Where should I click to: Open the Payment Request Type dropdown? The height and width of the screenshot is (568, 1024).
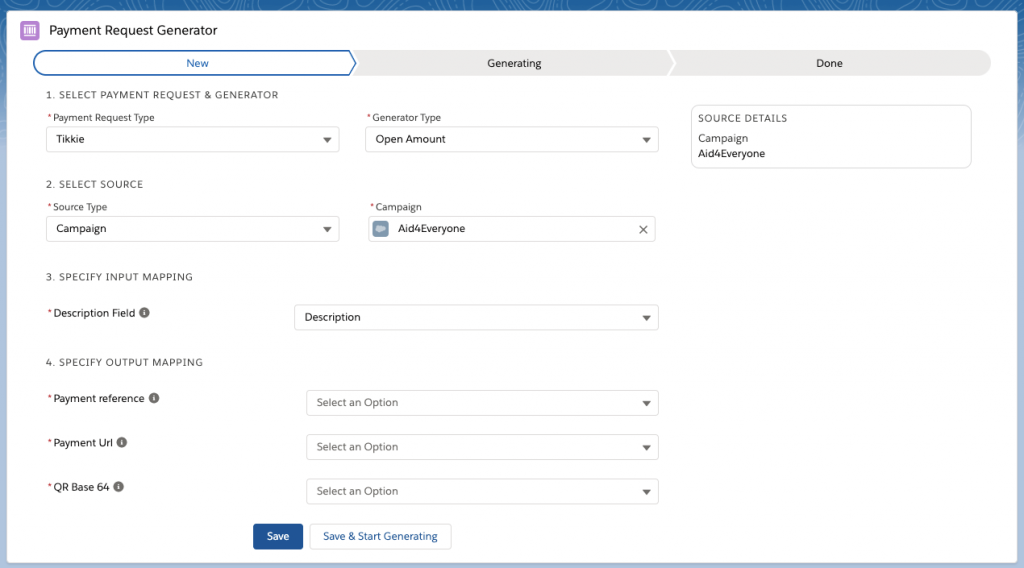click(x=192, y=140)
